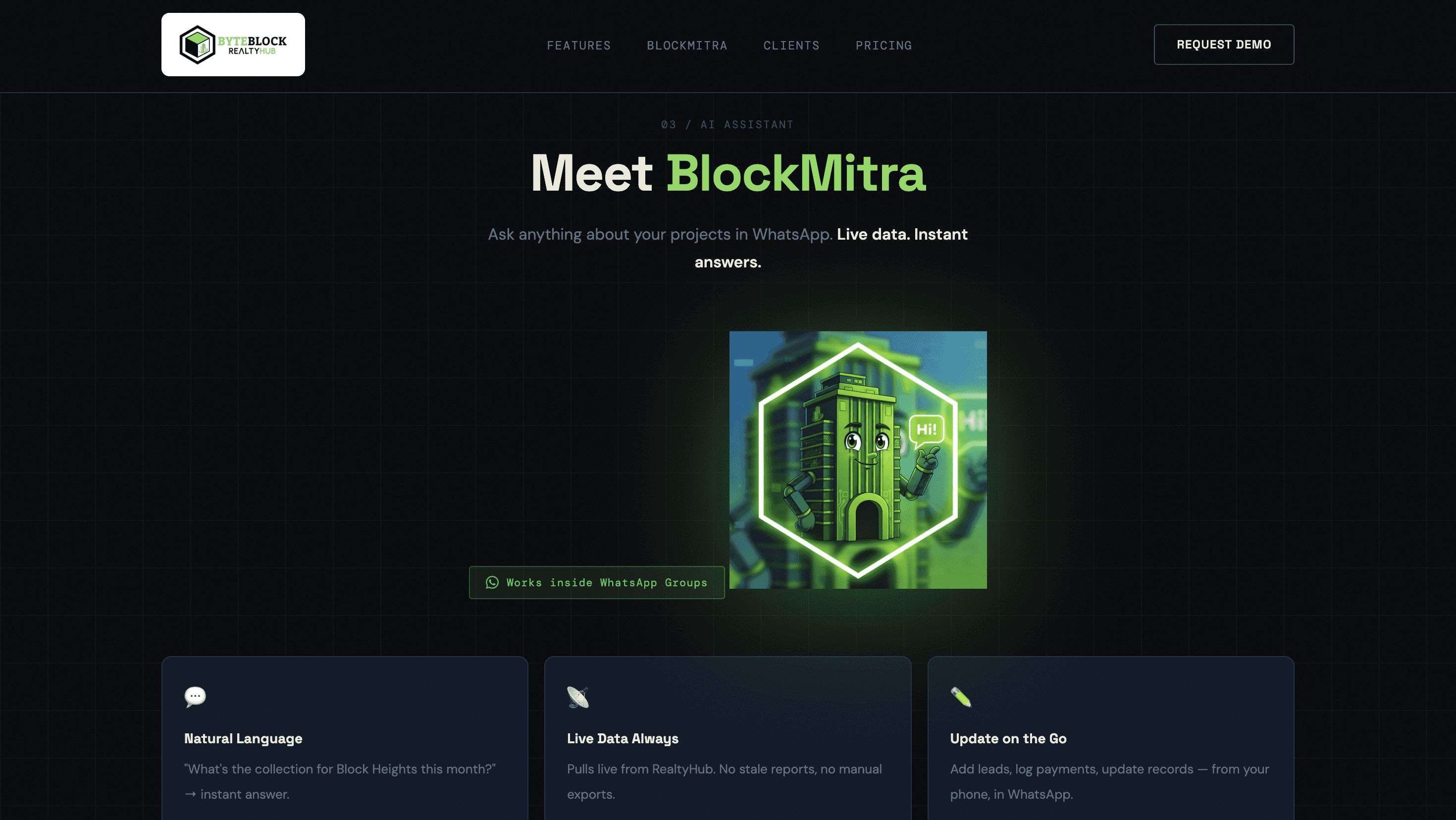The image size is (1456, 820).
Task: Click the Live data. Instant answers. text
Action: coord(901,235)
